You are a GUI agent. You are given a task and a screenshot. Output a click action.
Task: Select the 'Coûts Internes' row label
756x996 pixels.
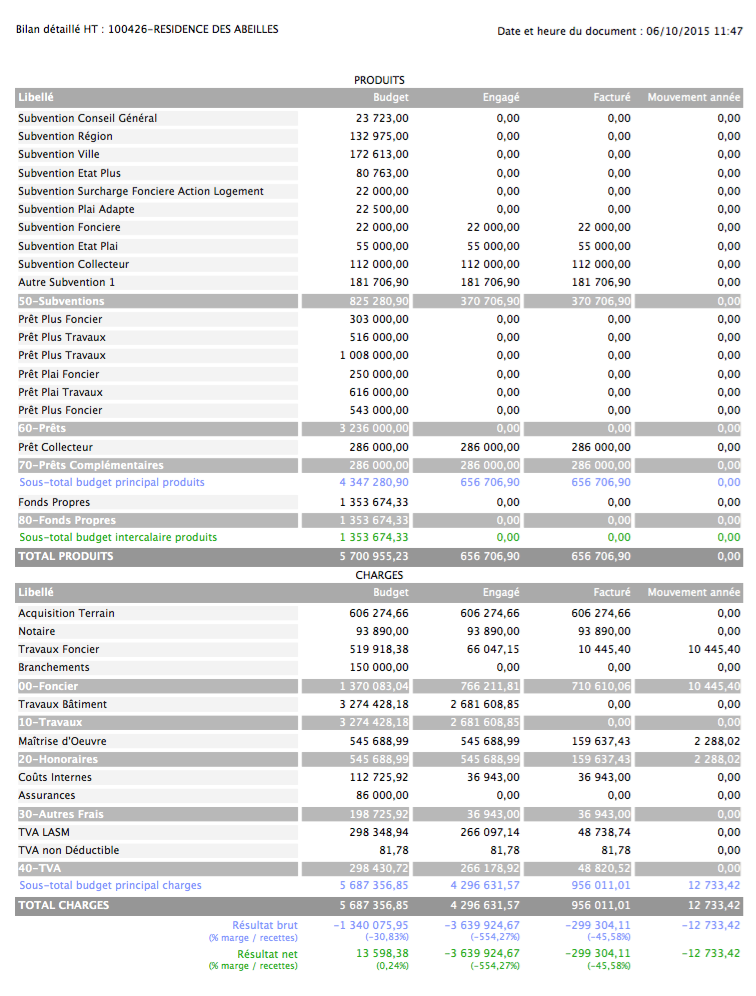pyautogui.click(x=55, y=777)
